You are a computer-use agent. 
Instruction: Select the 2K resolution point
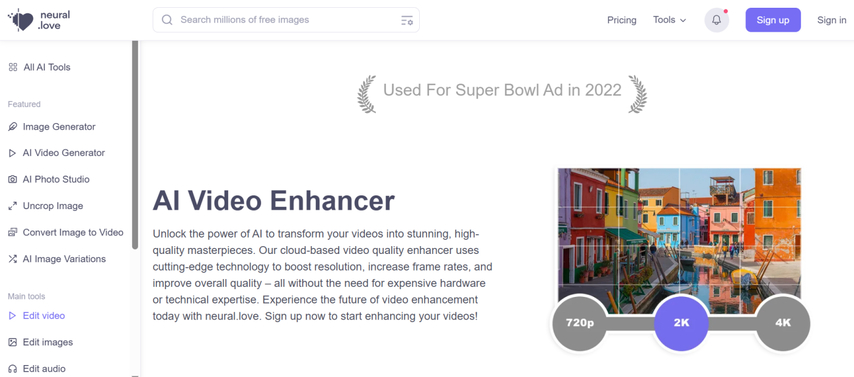681,323
